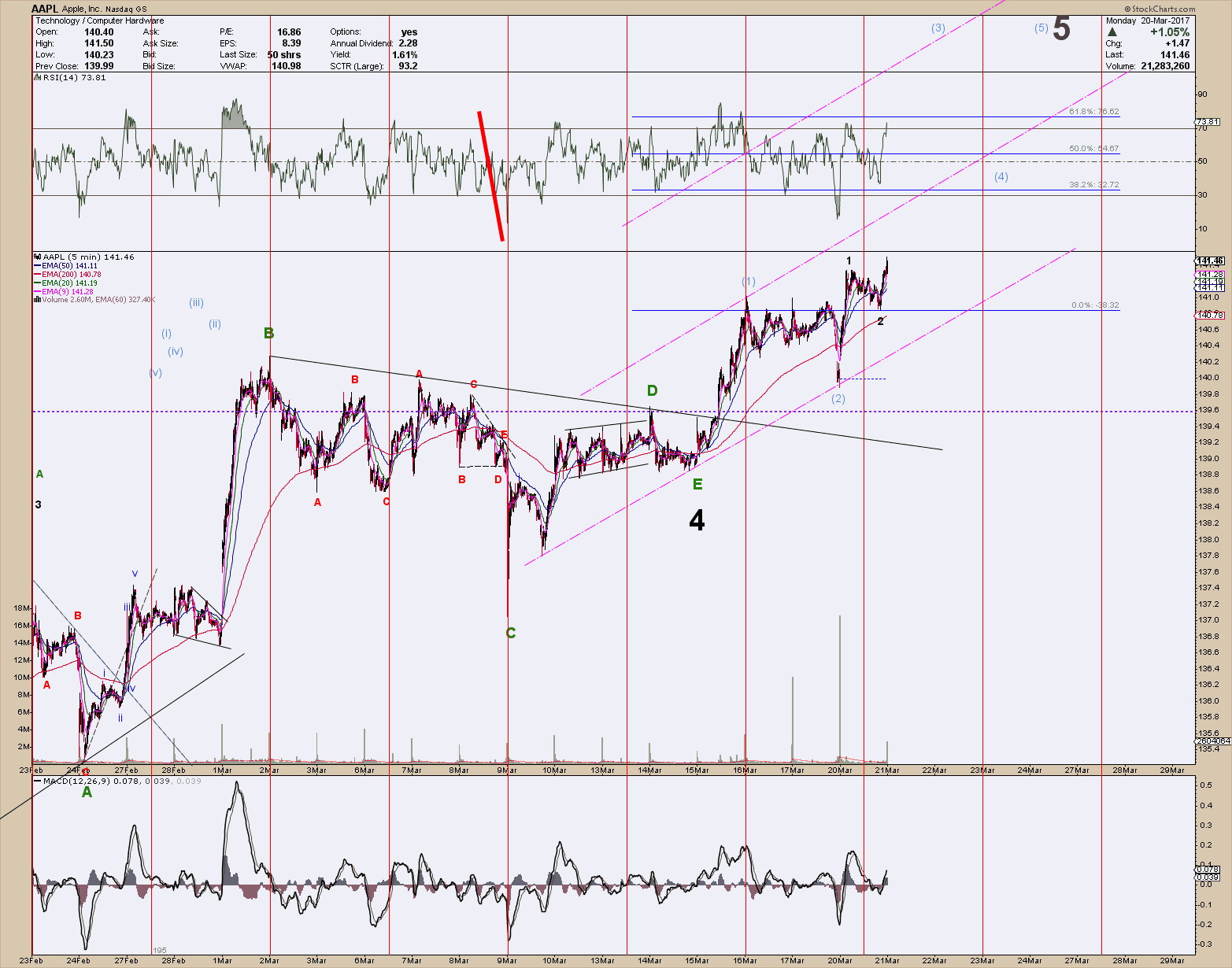Click the green B wave label
Viewport: 1232px width, 968px height.
tap(268, 334)
